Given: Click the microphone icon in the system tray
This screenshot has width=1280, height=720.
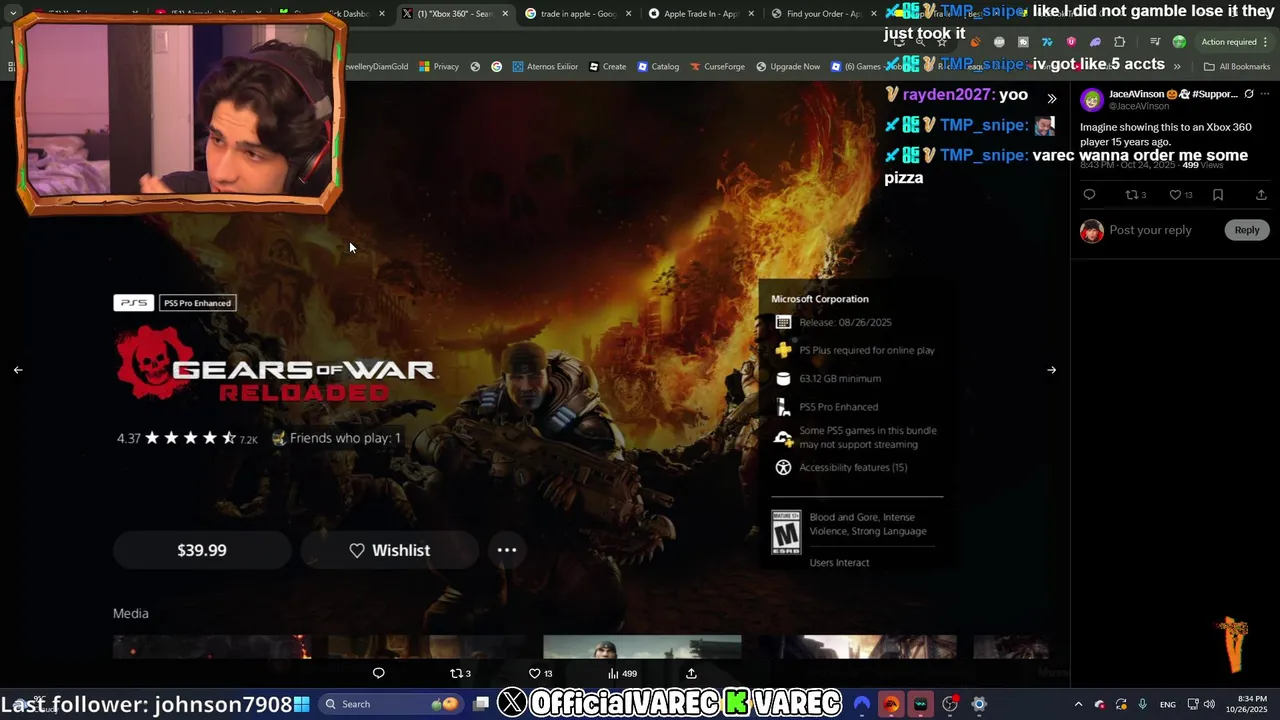Looking at the screenshot, I should click(x=1142, y=704).
